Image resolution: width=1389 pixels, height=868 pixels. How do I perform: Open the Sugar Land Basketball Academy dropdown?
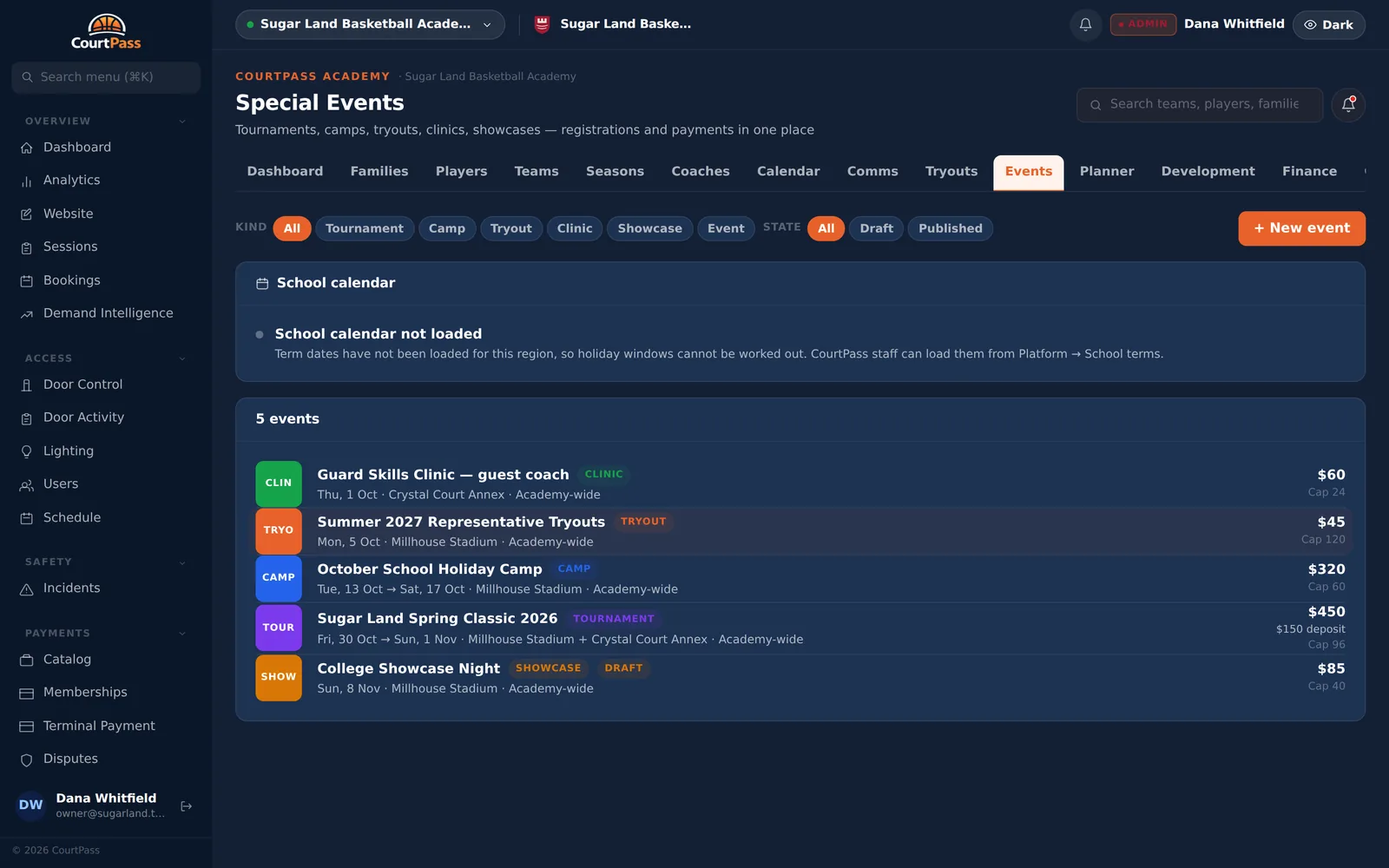(x=370, y=24)
